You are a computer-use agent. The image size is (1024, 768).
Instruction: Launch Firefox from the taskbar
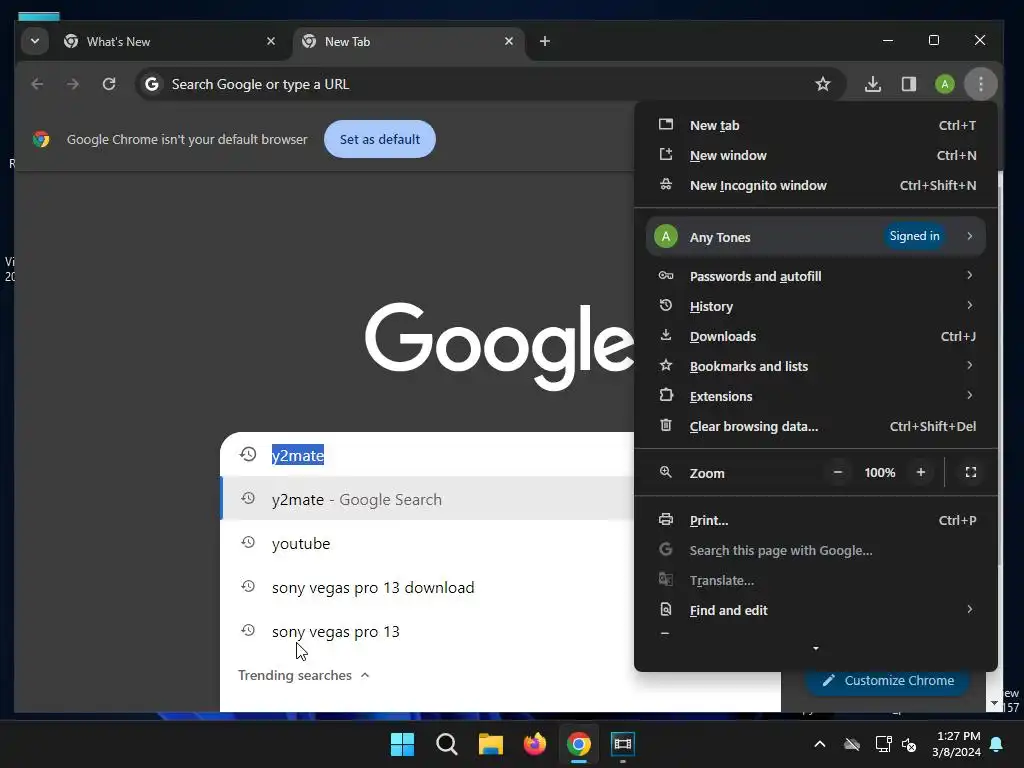point(535,744)
